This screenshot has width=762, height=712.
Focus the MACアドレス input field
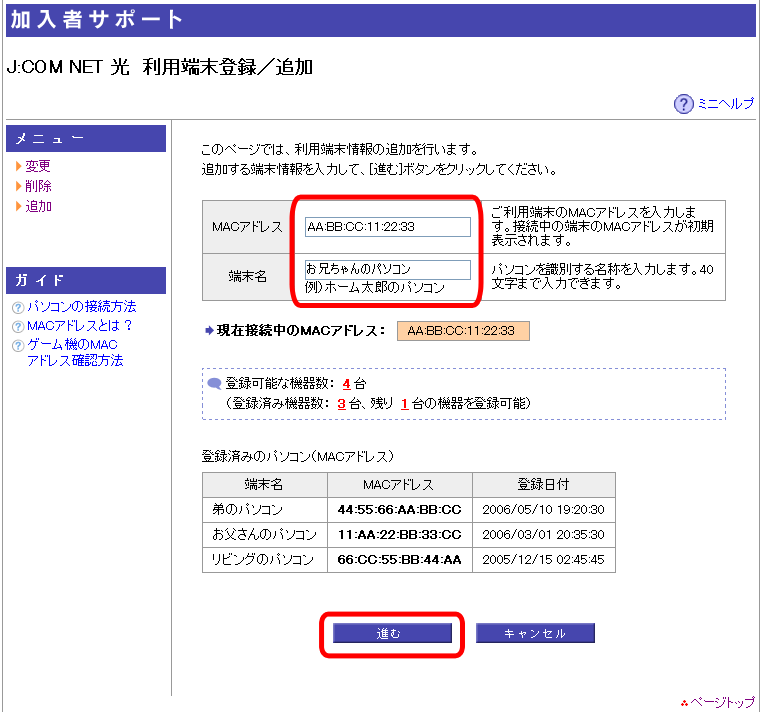[x=387, y=227]
